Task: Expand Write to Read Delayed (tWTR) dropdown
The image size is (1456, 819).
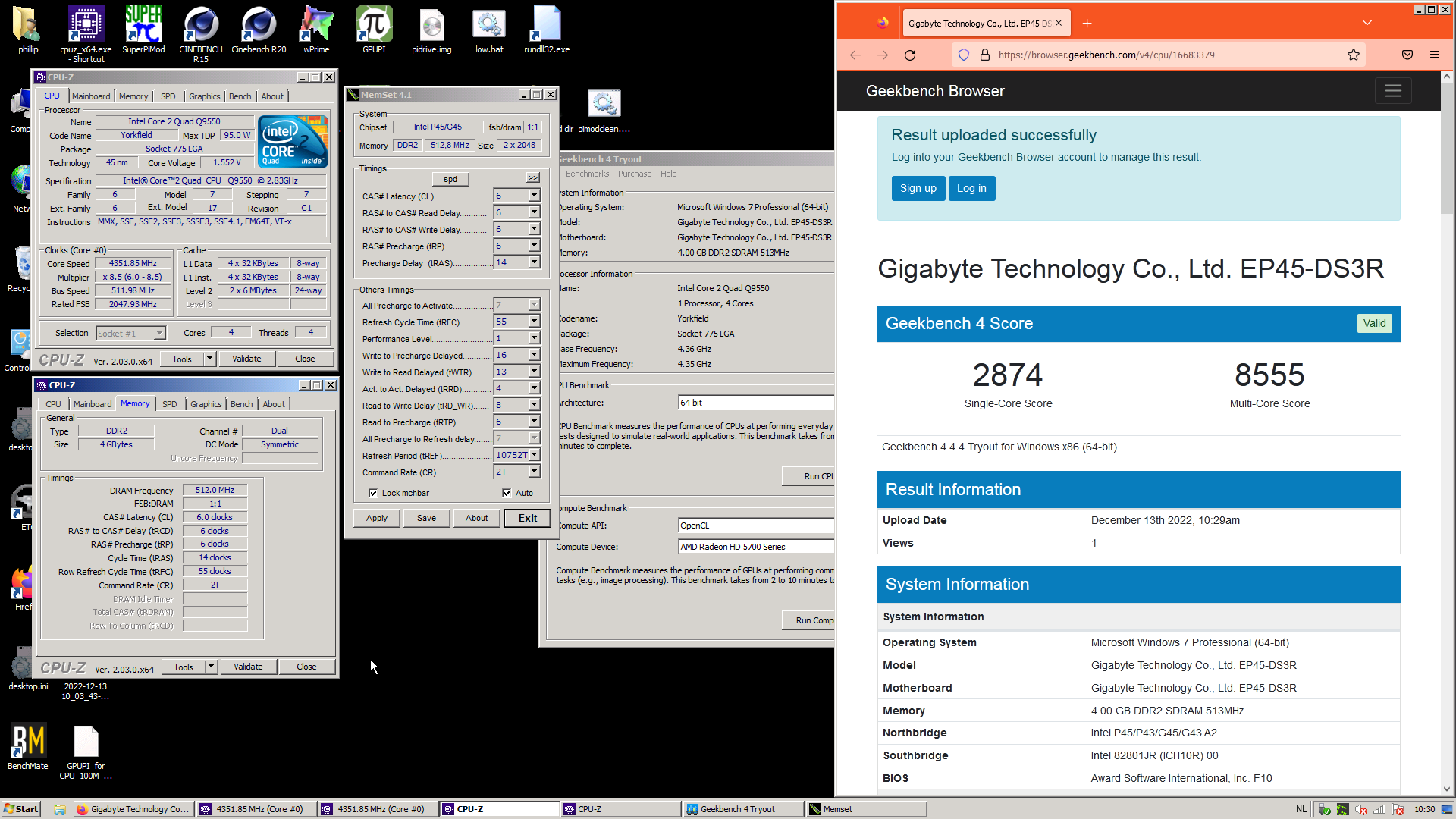Action: click(534, 372)
